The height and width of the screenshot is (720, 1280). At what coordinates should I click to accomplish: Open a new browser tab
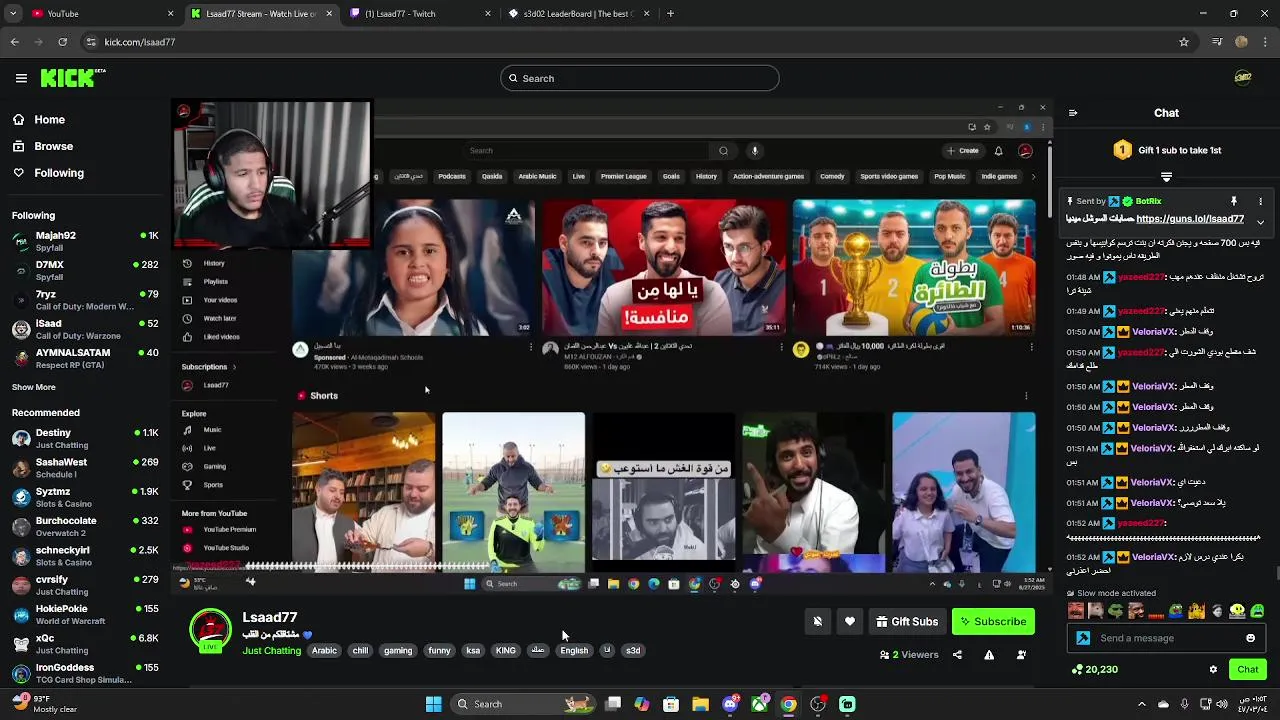670,14
